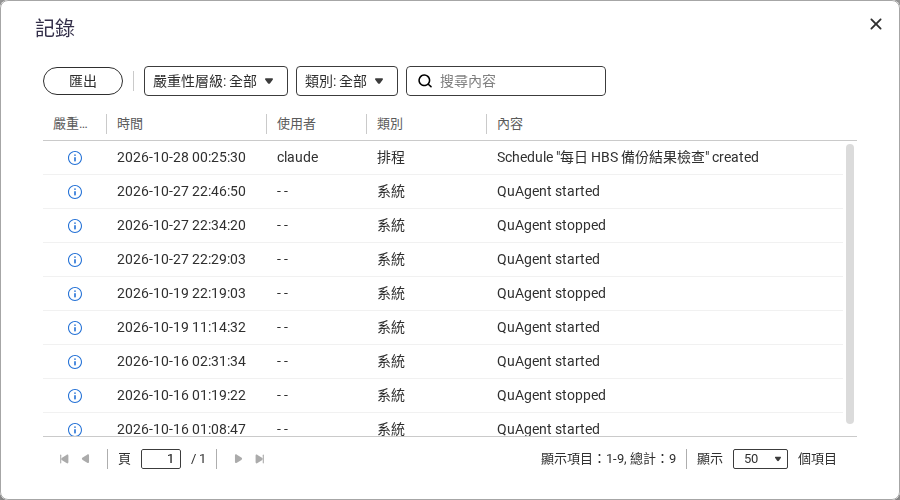Click the 系統 category in the 22:46:50 row
The image size is (900, 500).
coord(391,191)
